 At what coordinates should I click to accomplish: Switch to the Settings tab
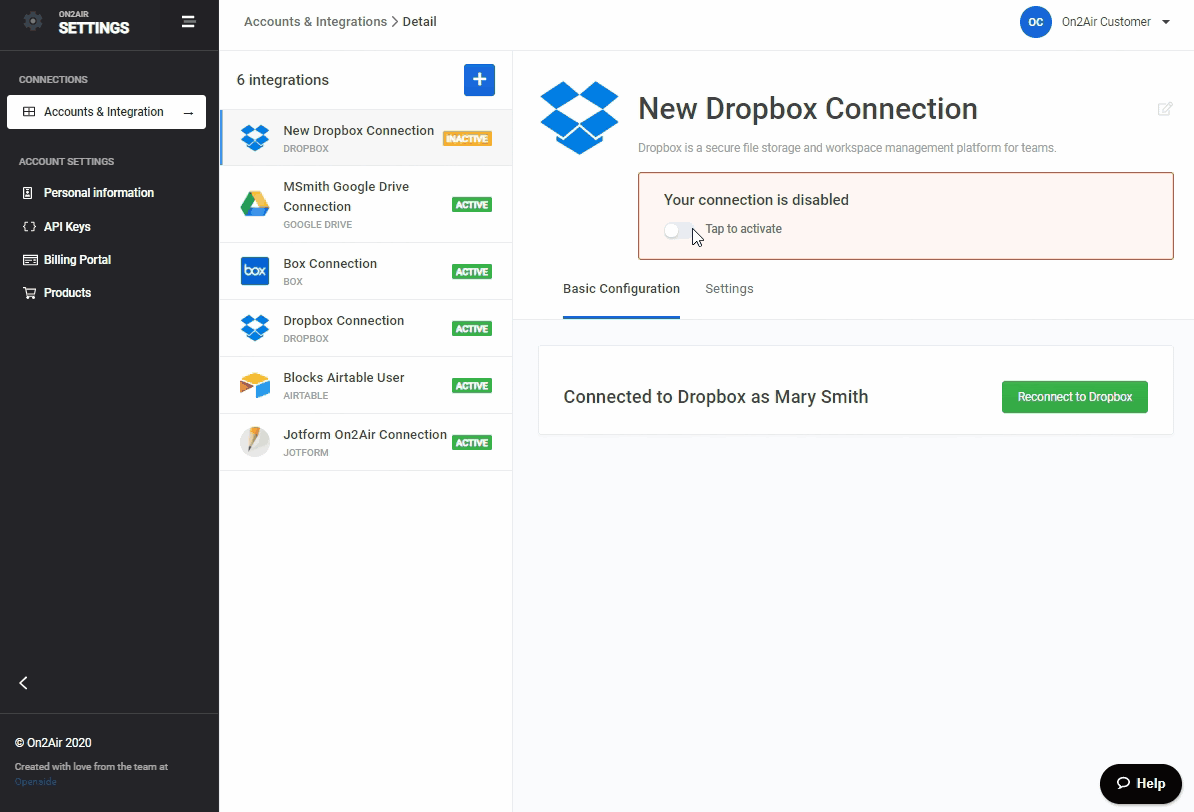729,289
